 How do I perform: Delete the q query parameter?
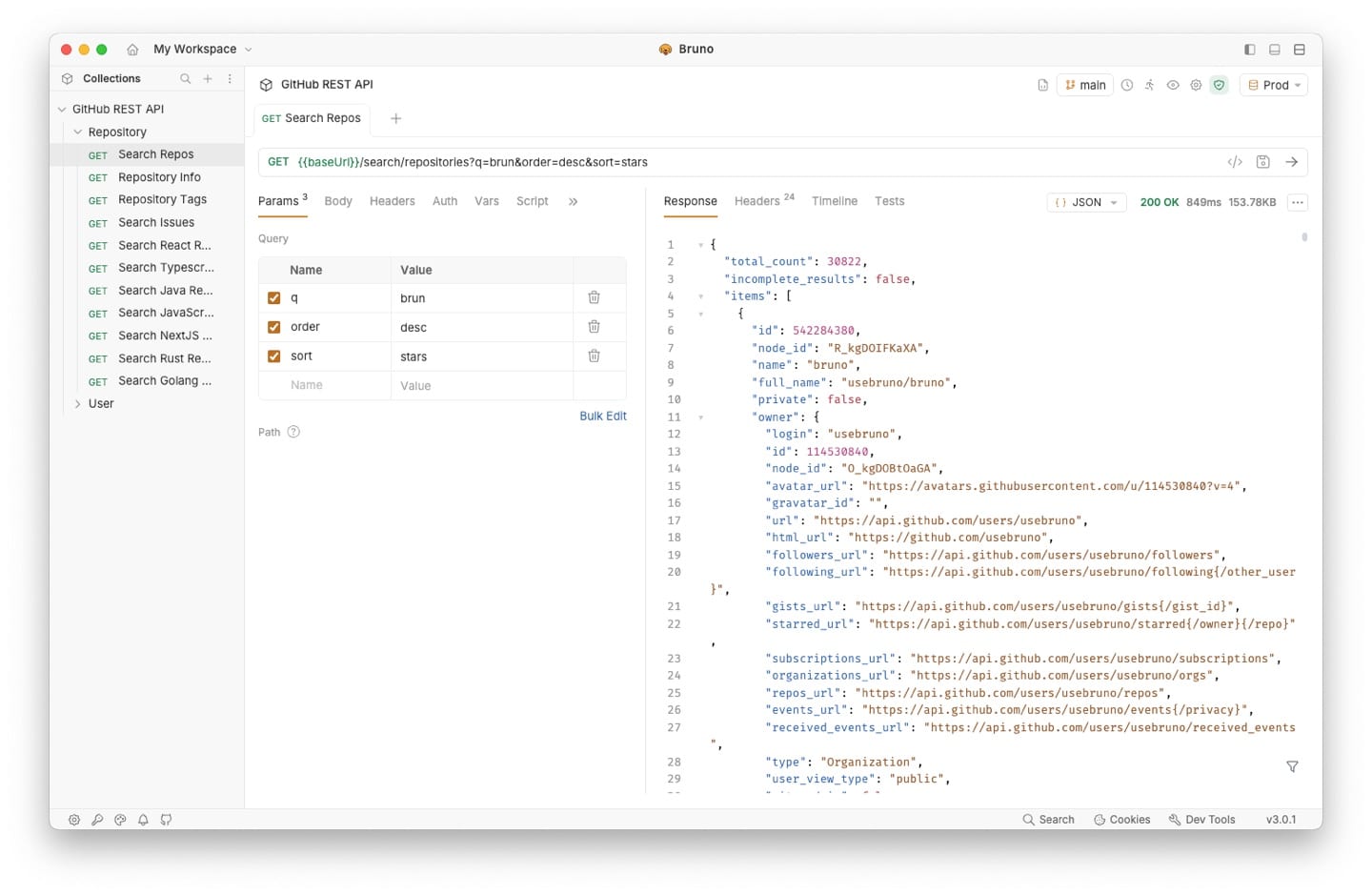pos(594,298)
